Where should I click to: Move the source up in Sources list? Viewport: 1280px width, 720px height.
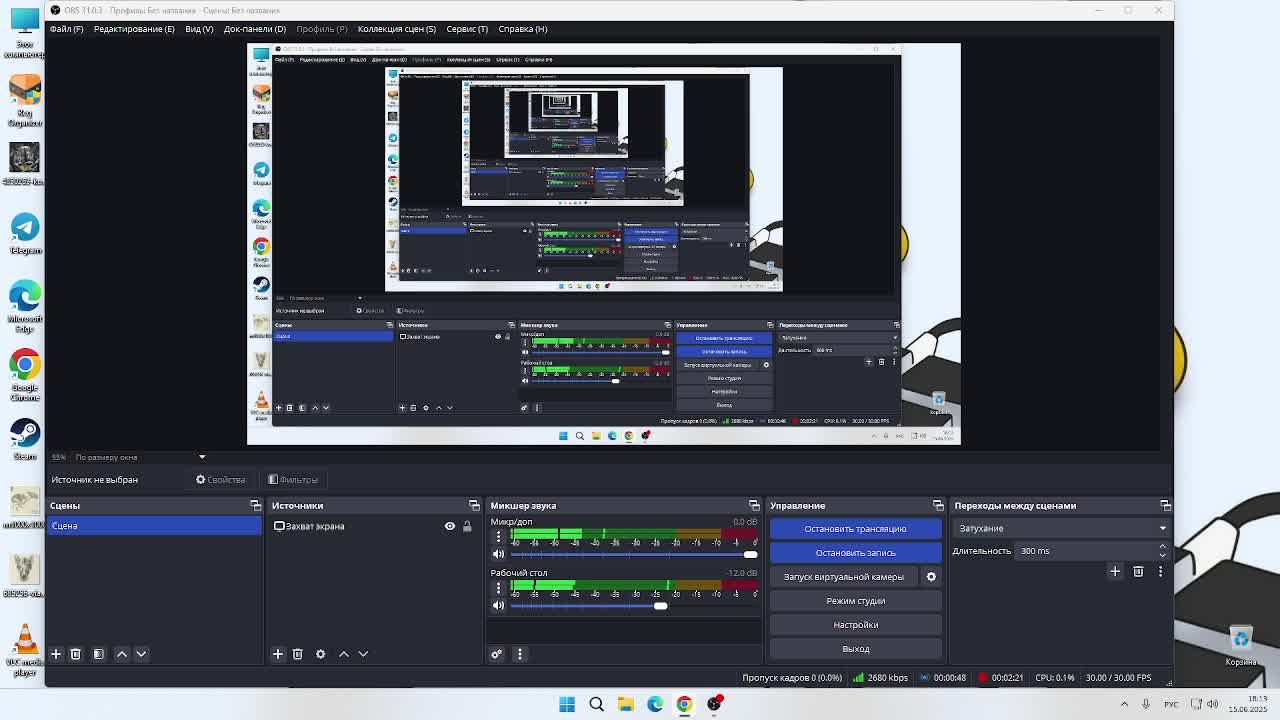click(344, 654)
